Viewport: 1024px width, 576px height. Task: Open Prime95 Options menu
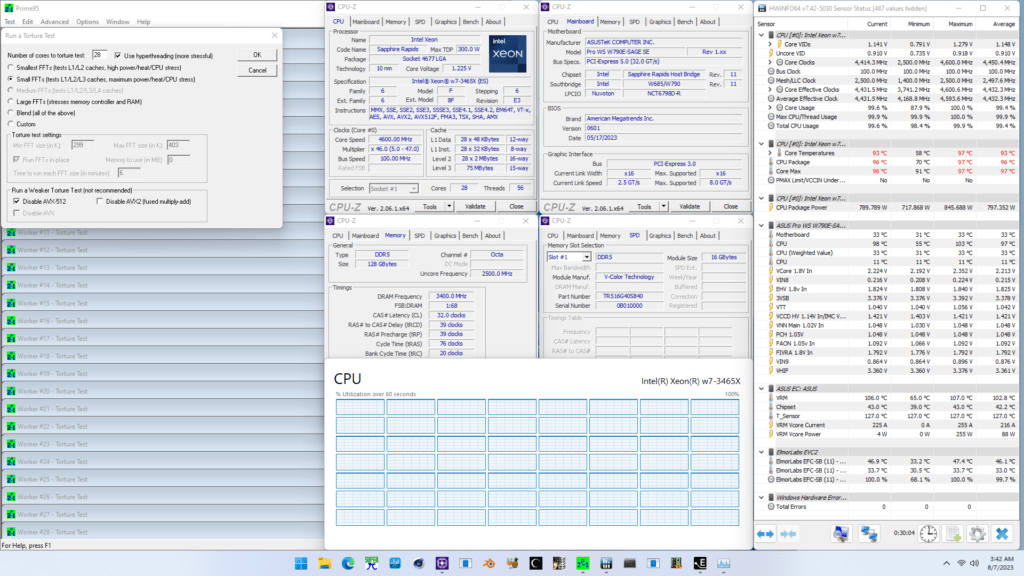(x=87, y=22)
